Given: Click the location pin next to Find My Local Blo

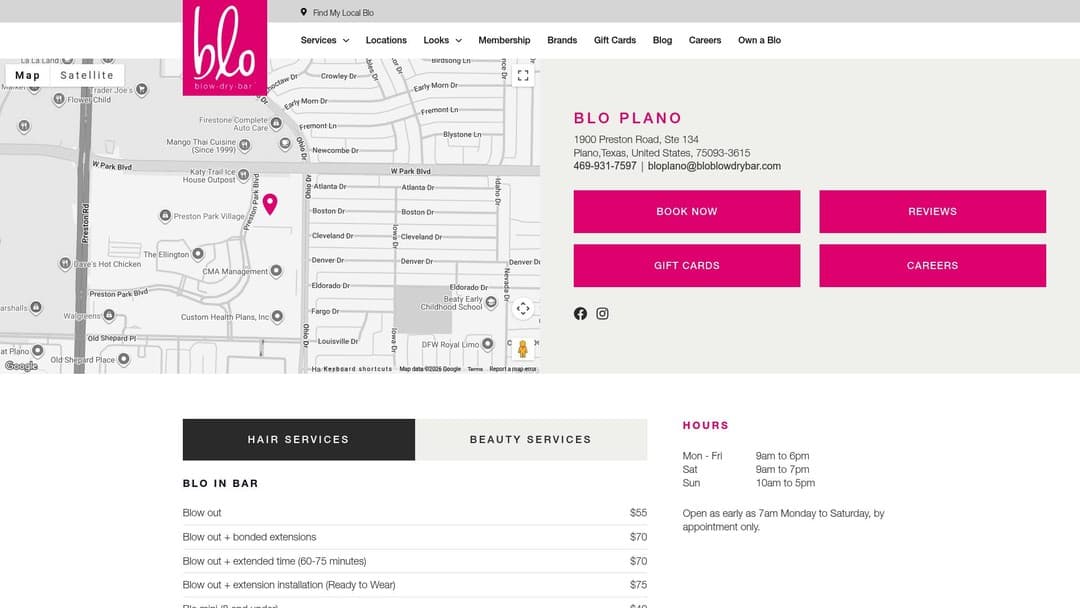Looking at the screenshot, I should (305, 12).
